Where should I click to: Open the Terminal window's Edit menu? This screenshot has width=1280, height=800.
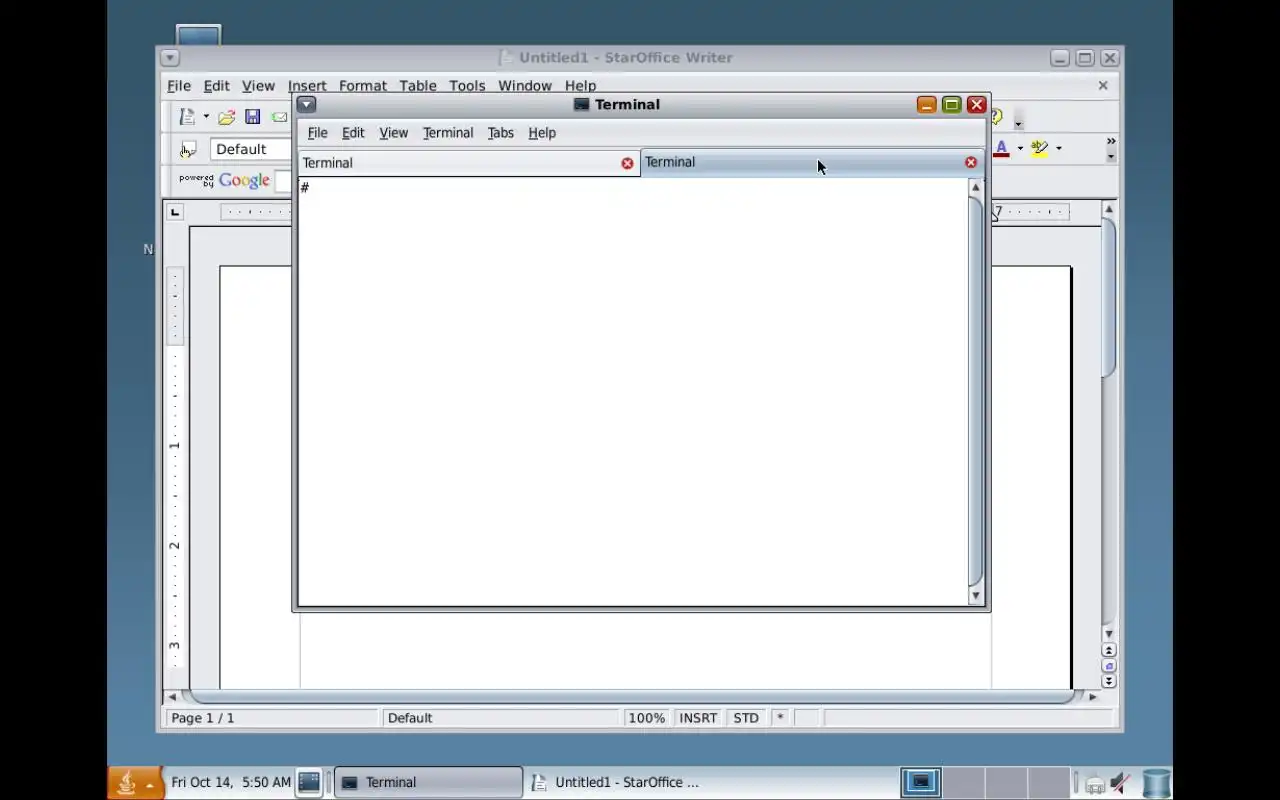[x=353, y=133]
